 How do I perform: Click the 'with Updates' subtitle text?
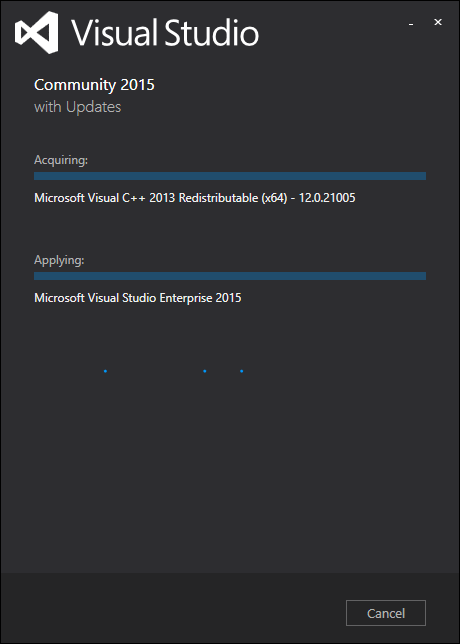78,107
